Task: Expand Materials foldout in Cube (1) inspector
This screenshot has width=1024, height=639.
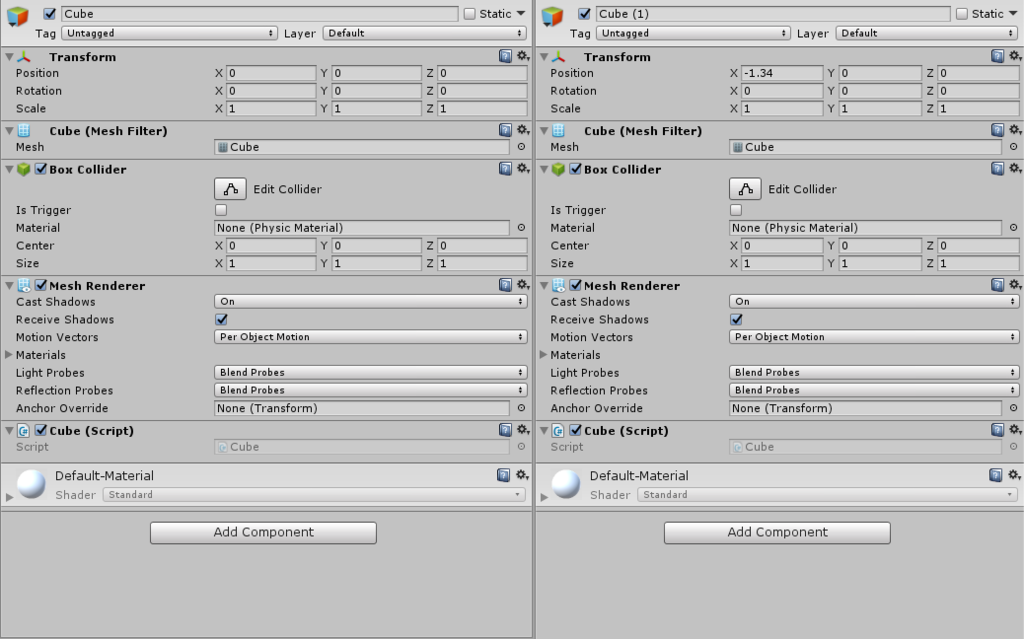Action: pos(543,355)
